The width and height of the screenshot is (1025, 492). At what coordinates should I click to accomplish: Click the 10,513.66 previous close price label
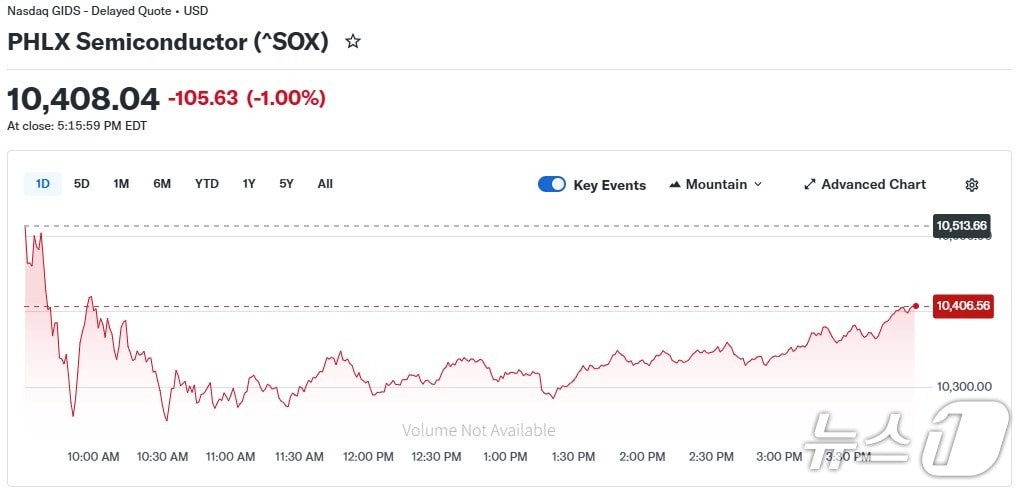point(962,226)
